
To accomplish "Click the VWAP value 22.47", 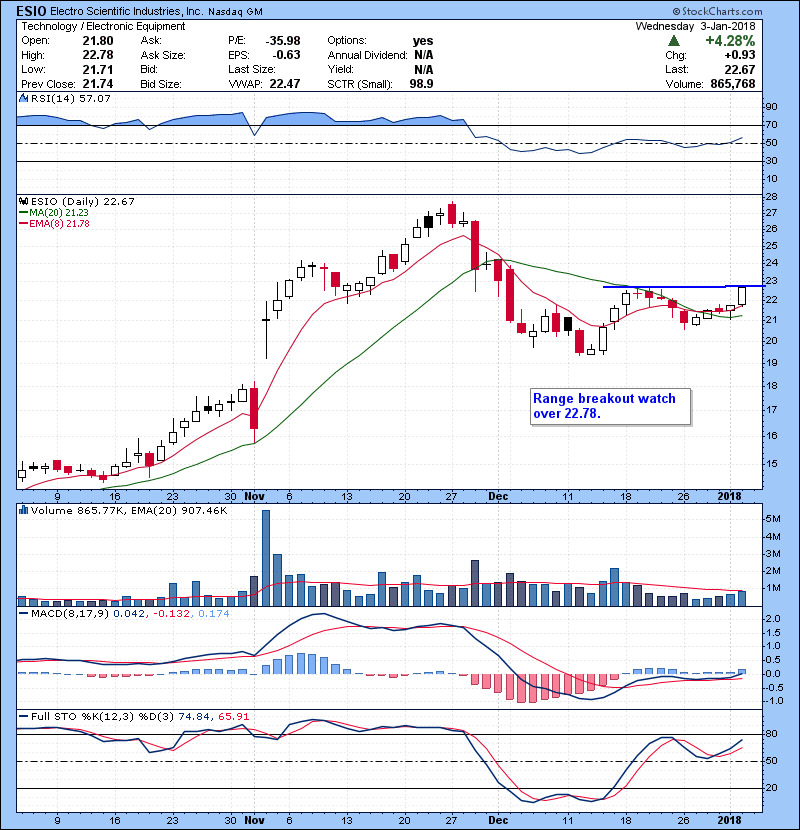I will (285, 84).
